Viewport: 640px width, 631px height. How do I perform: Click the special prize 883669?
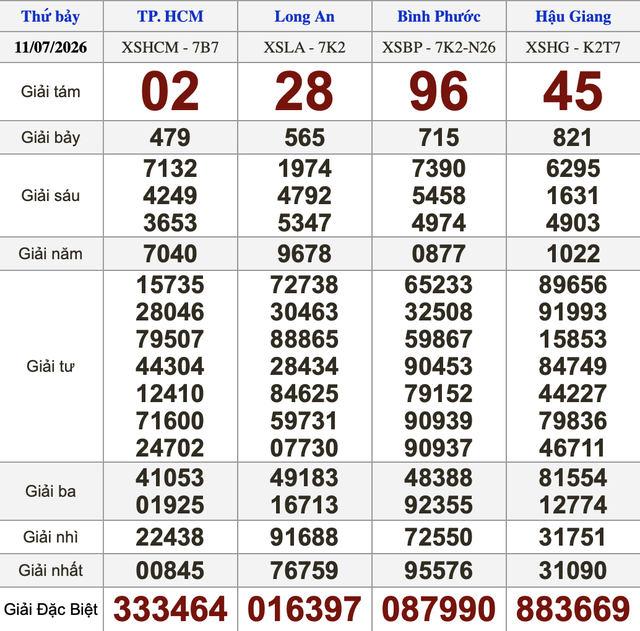[573, 609]
